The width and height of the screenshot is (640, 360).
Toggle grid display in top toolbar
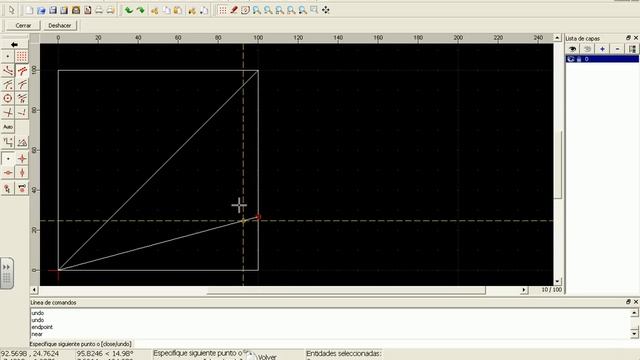[222, 10]
